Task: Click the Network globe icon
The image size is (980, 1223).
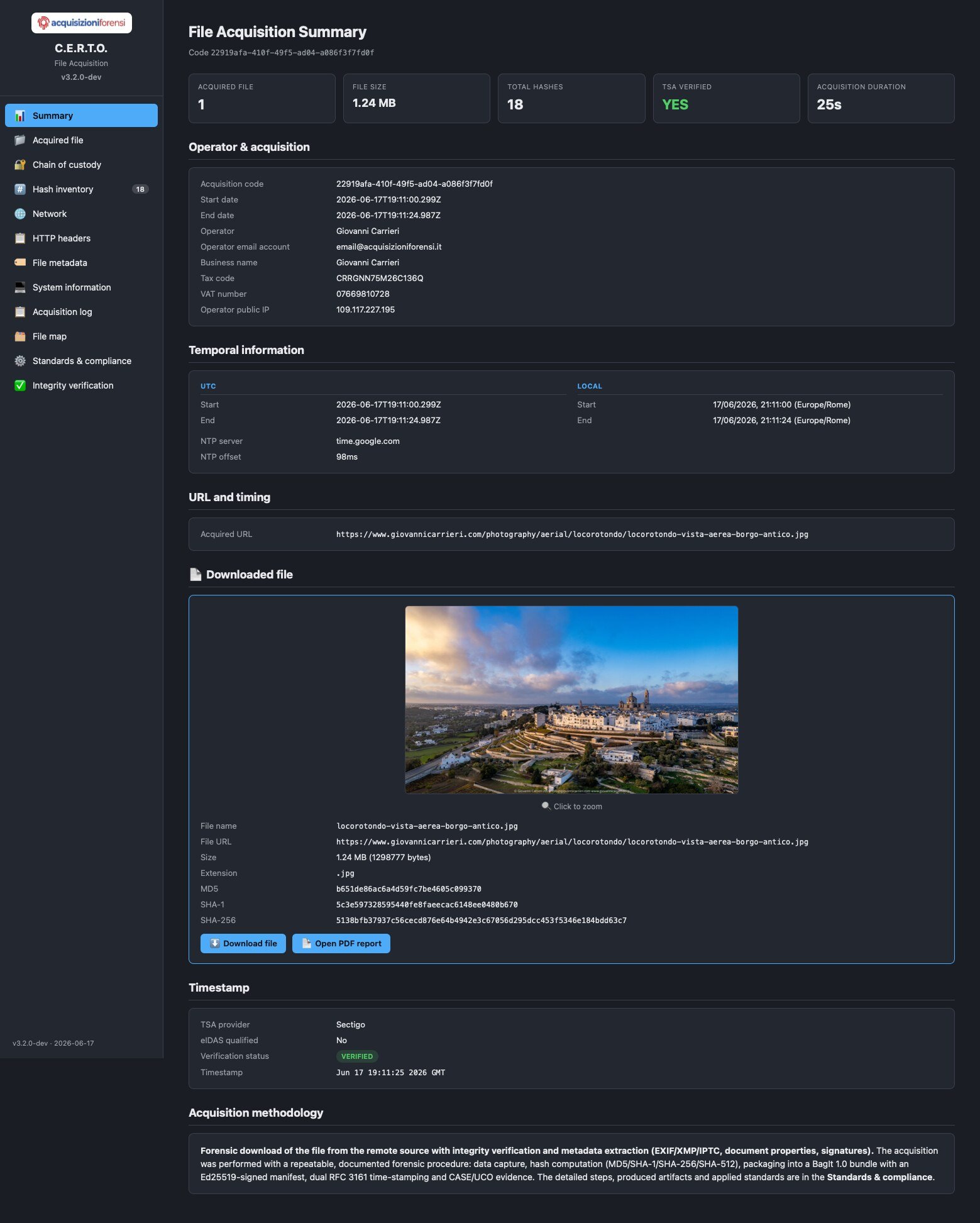Action: click(20, 214)
